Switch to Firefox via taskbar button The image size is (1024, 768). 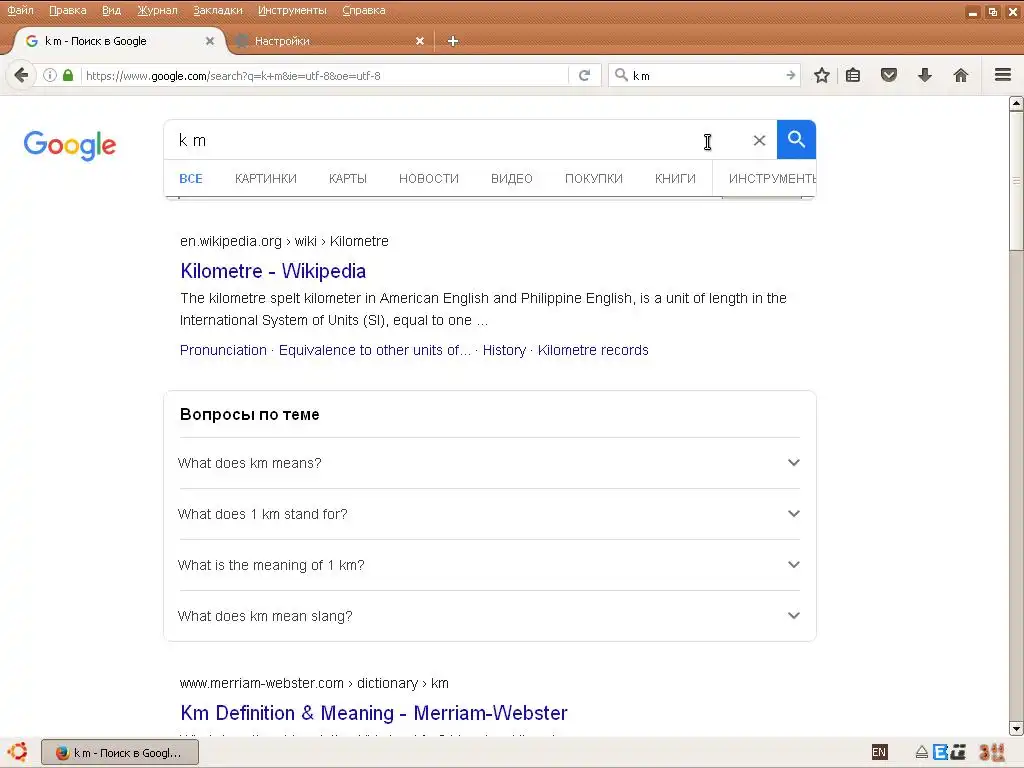[120, 753]
